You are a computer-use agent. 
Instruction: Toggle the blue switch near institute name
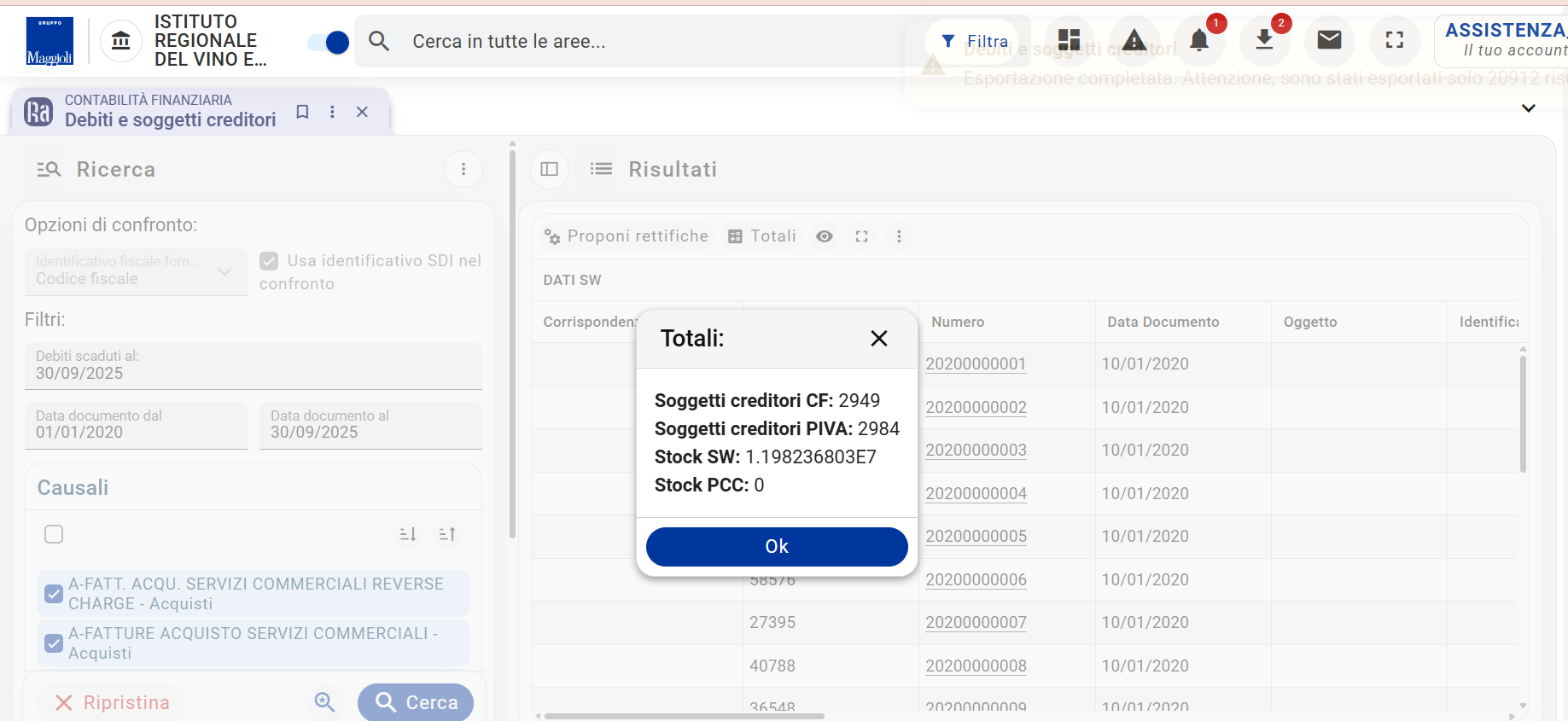[x=329, y=42]
